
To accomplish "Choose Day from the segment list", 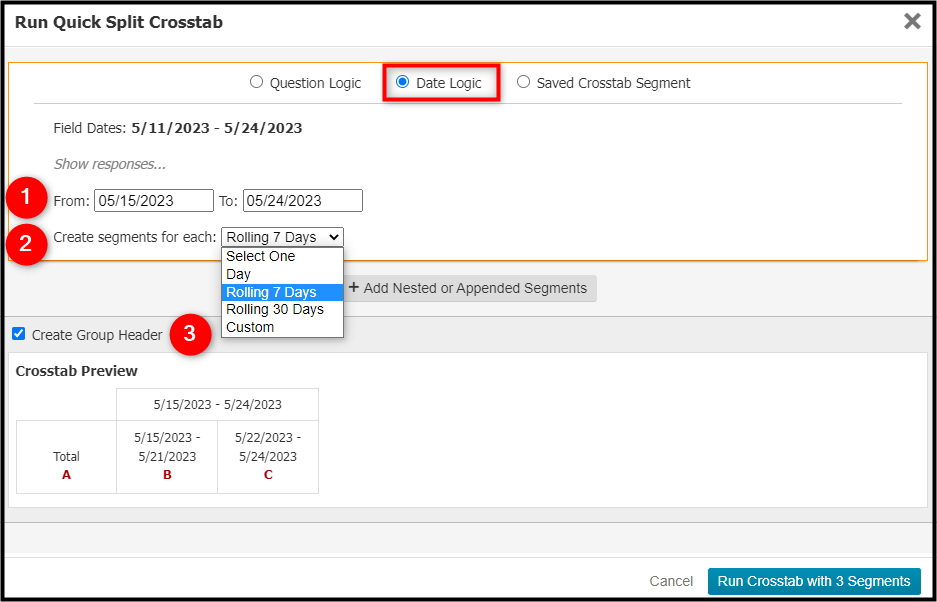I will click(282, 274).
